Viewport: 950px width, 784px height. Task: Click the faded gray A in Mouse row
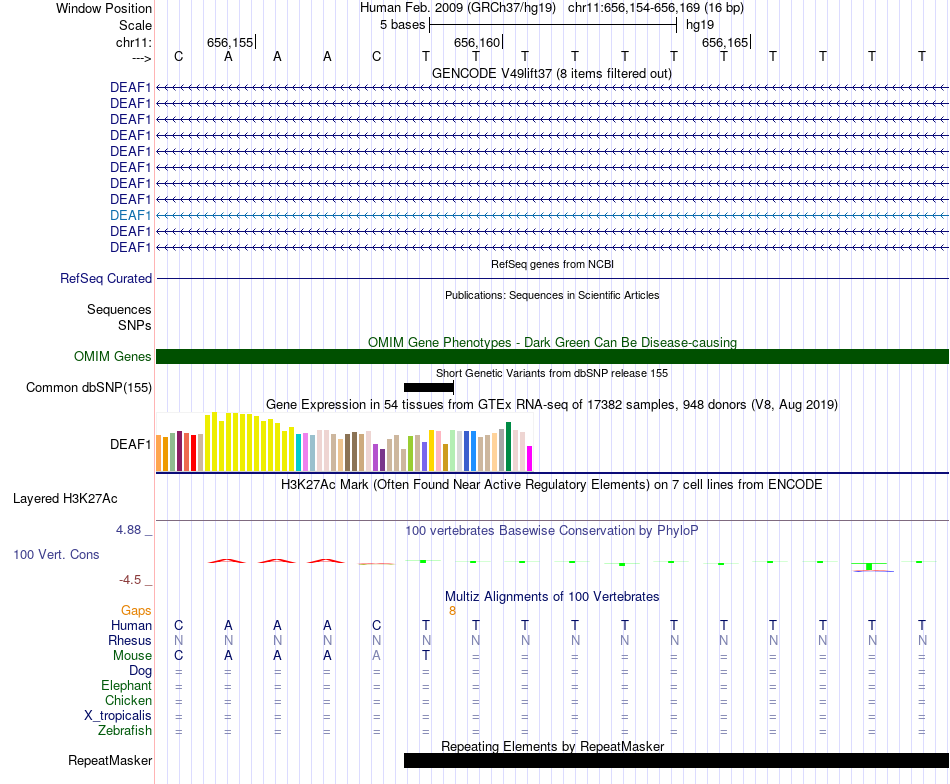pyautogui.click(x=376, y=656)
